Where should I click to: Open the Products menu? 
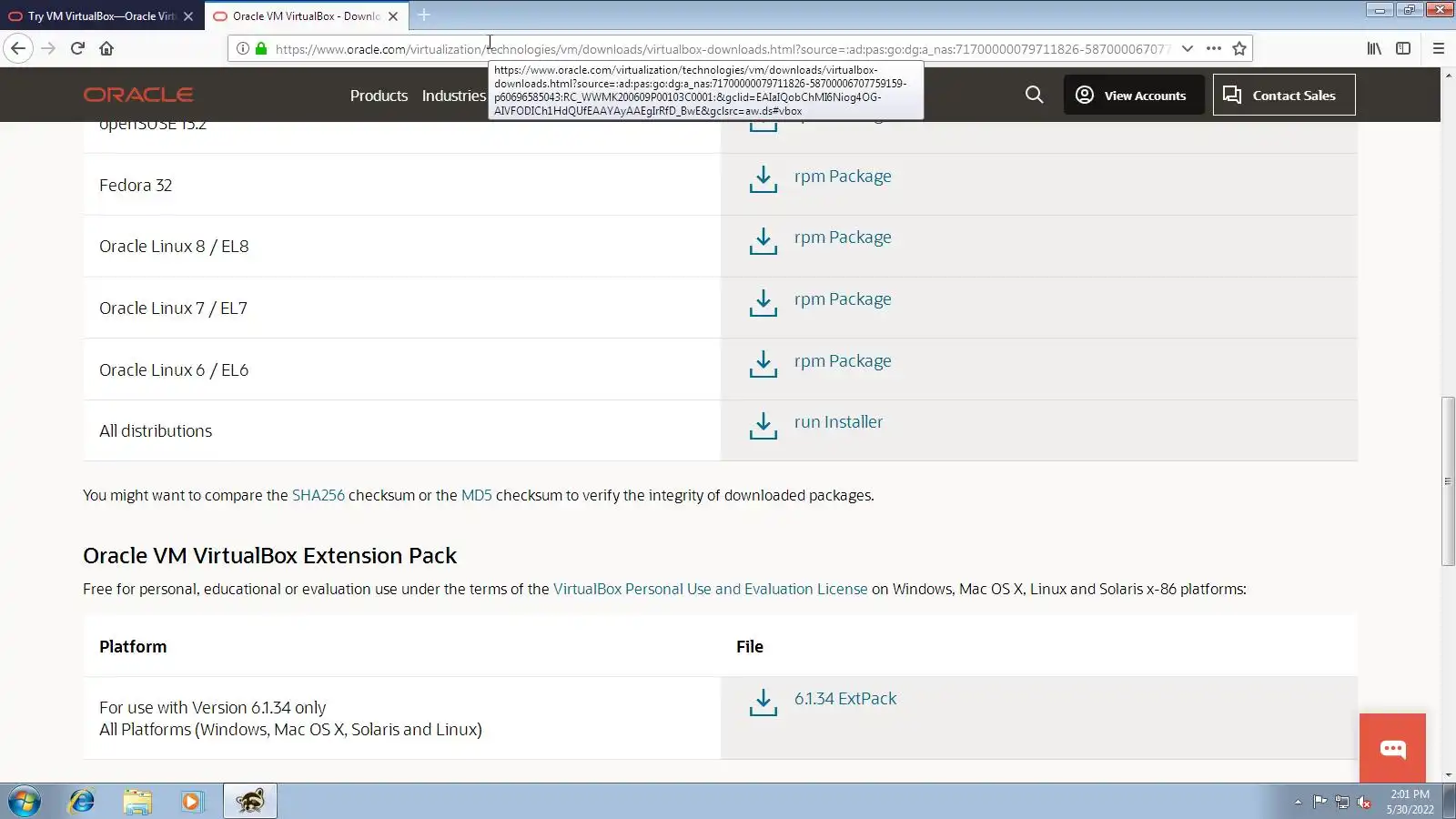[x=379, y=96]
